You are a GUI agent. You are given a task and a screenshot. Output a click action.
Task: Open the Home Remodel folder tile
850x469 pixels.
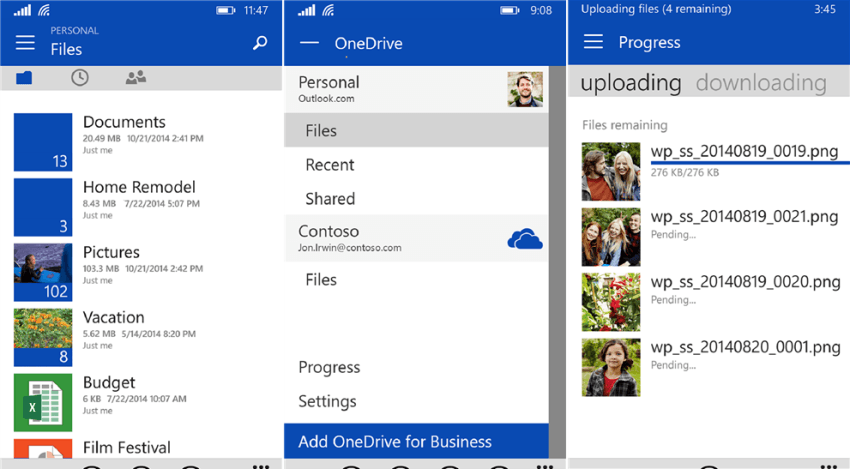pyautogui.click(x=43, y=207)
